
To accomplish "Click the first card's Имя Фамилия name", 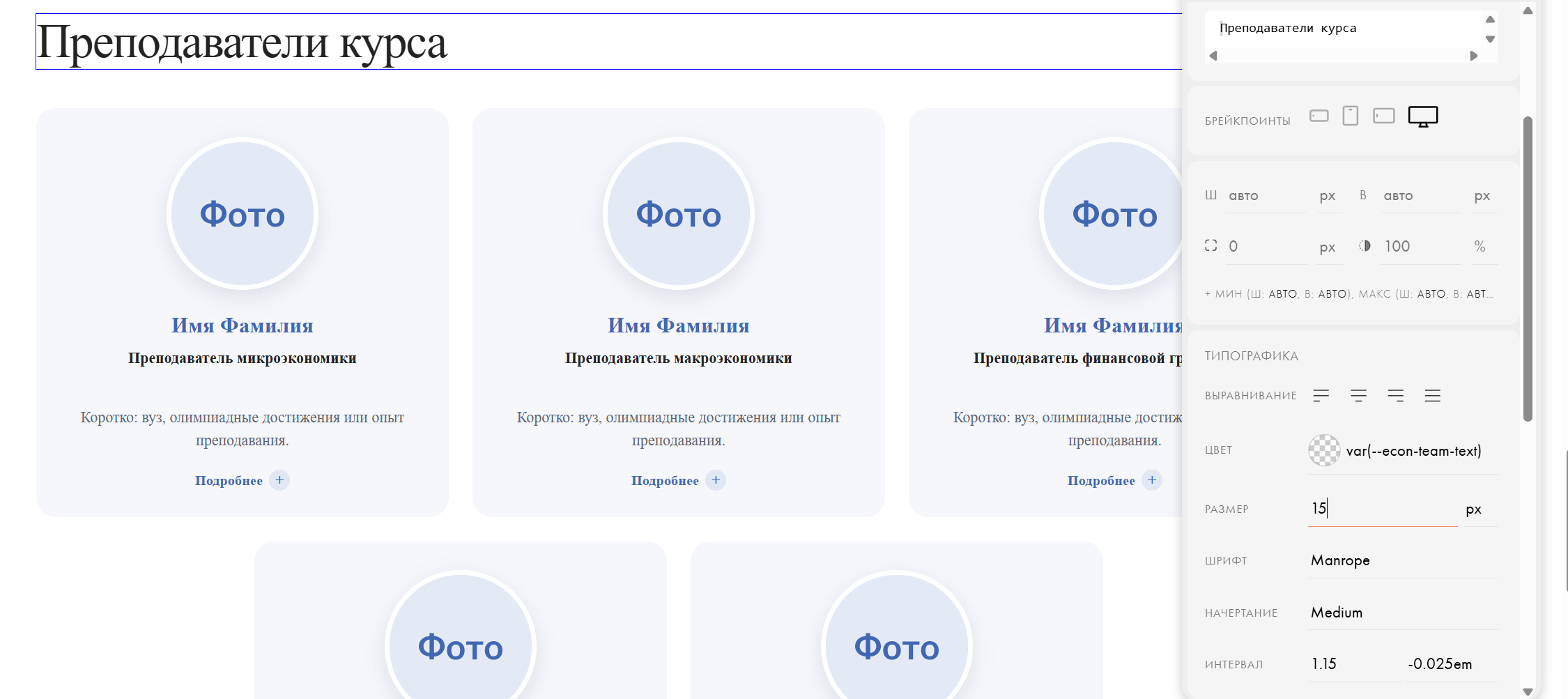I will pos(243,325).
